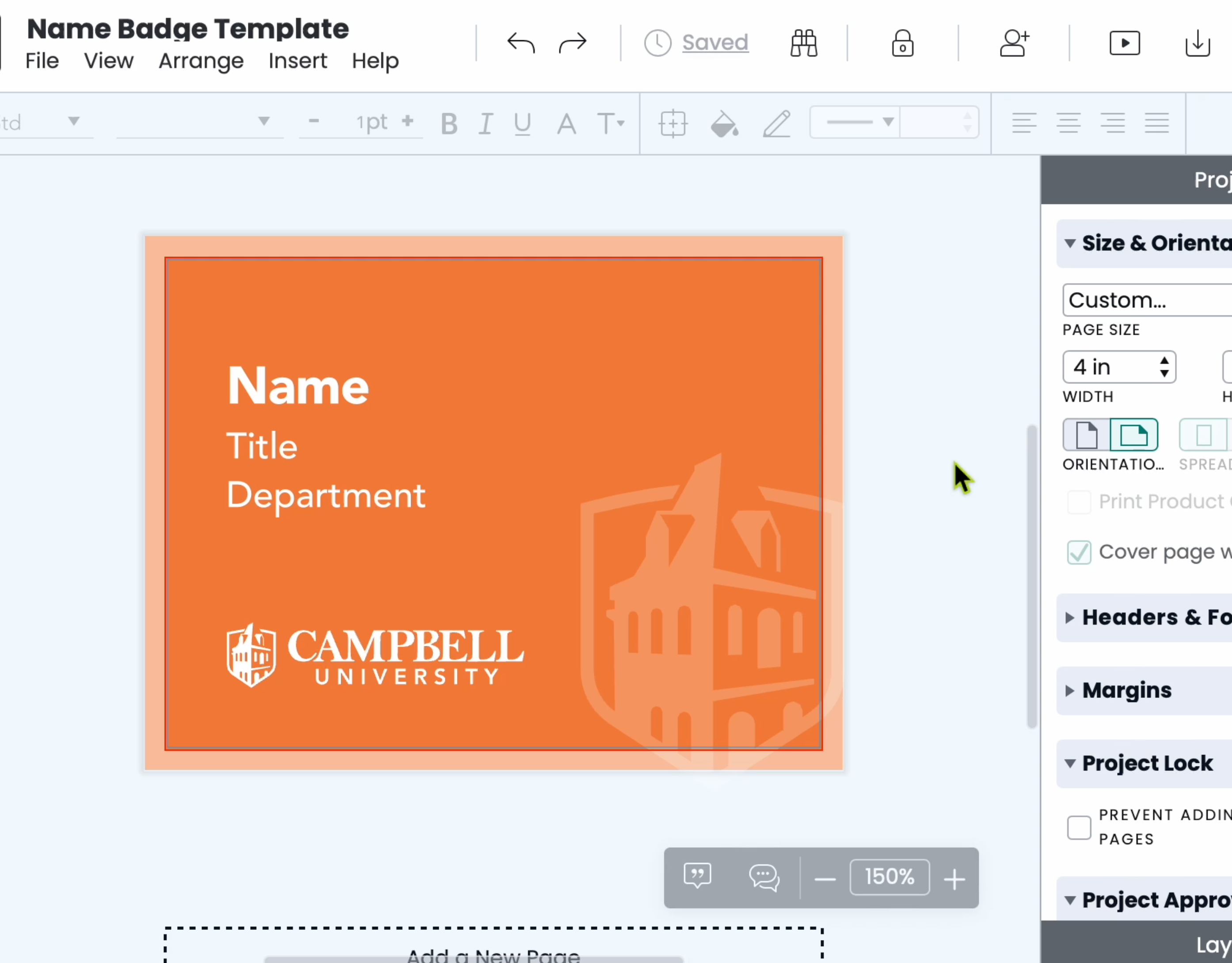Click the 150% zoom level field

click(x=889, y=877)
